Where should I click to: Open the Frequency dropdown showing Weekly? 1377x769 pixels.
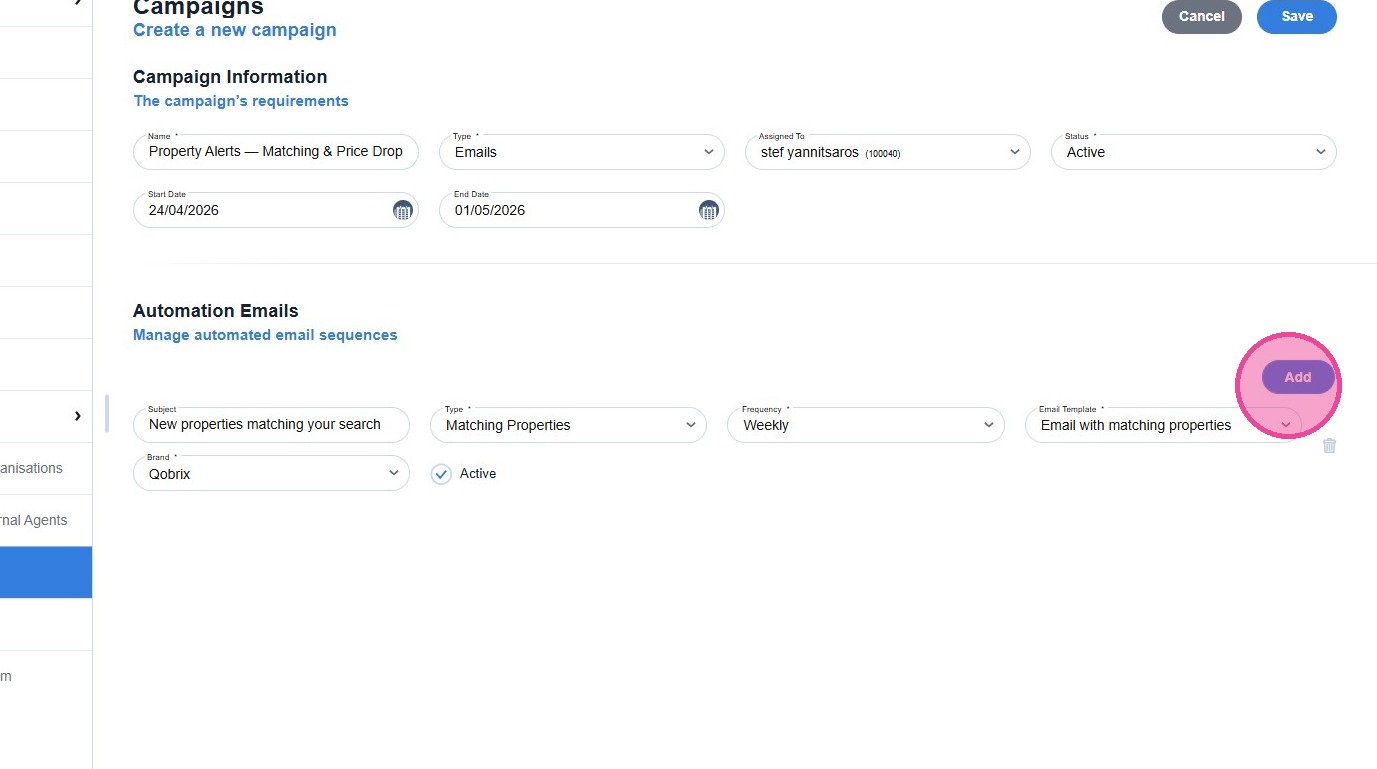coord(866,425)
